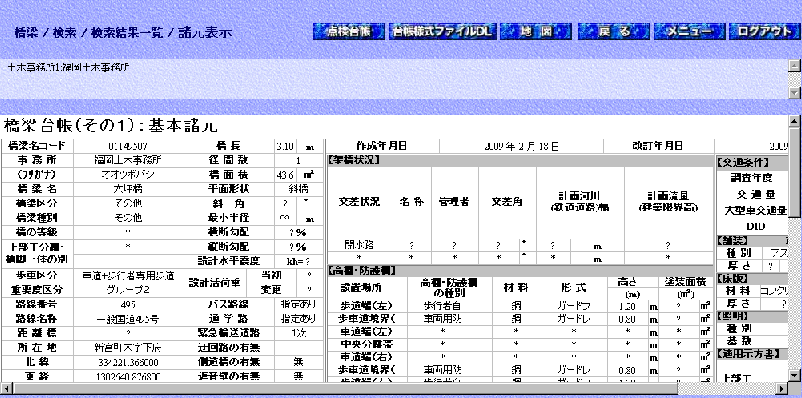Click down arrow of main vertical scrollbar
Viewport: 802px width, 398px height.
pos(794,375)
